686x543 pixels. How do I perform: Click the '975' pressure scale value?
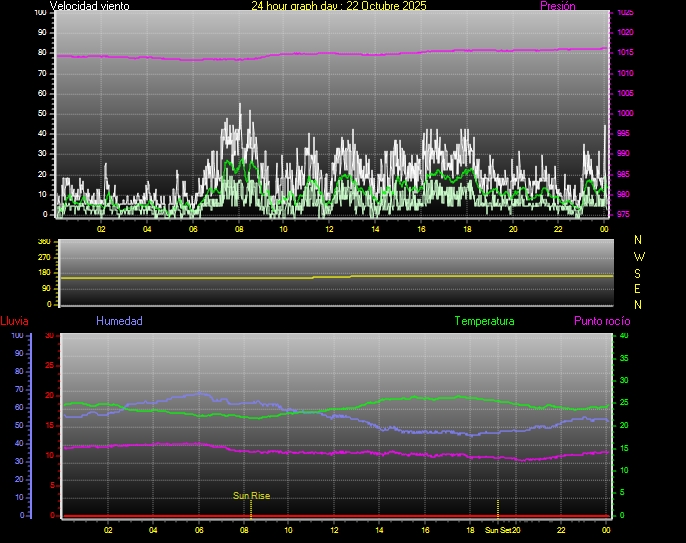point(624,214)
